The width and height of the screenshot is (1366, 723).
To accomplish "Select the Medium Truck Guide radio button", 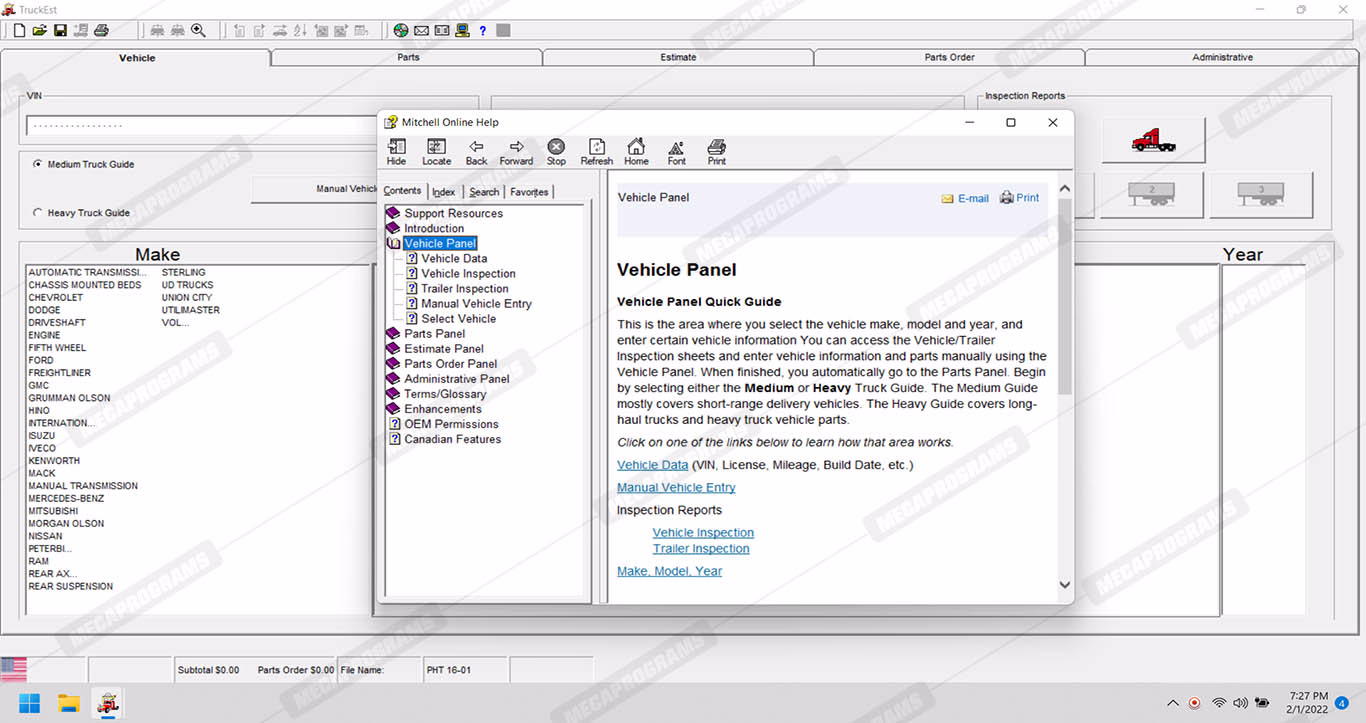I will coord(38,164).
